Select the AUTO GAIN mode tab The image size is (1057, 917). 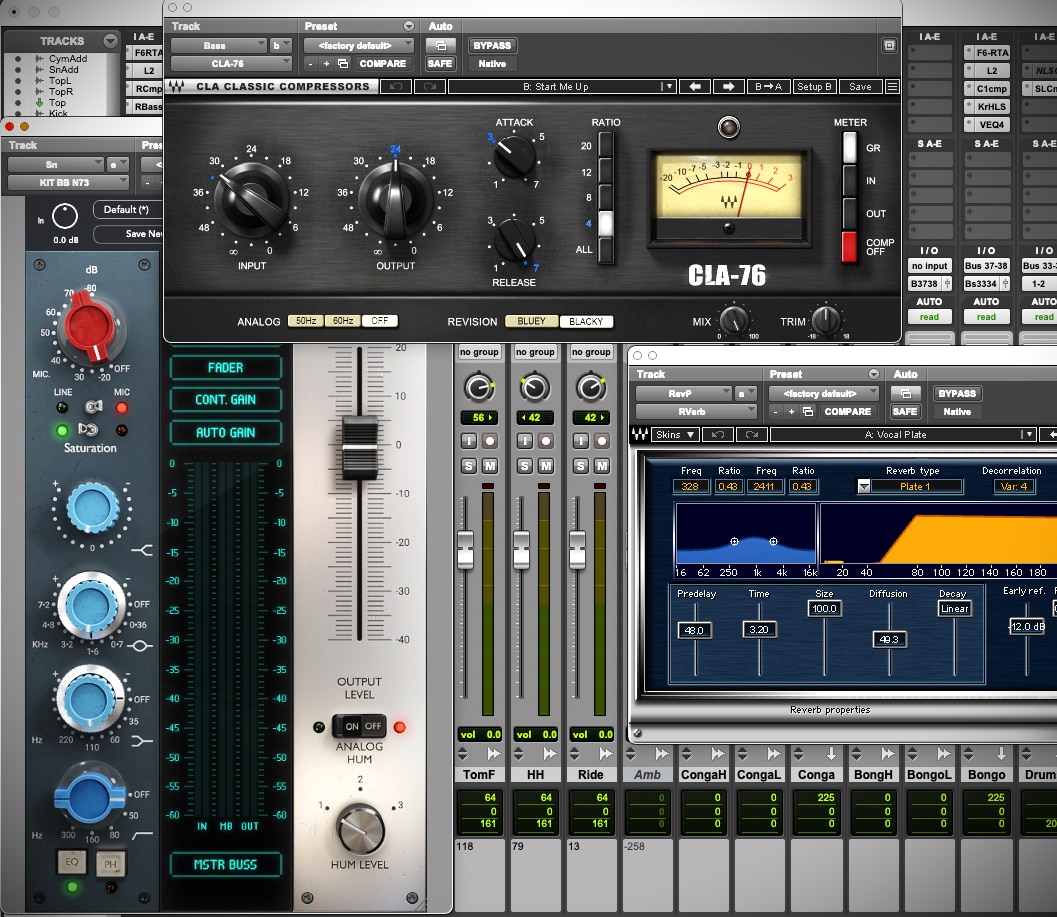[226, 432]
